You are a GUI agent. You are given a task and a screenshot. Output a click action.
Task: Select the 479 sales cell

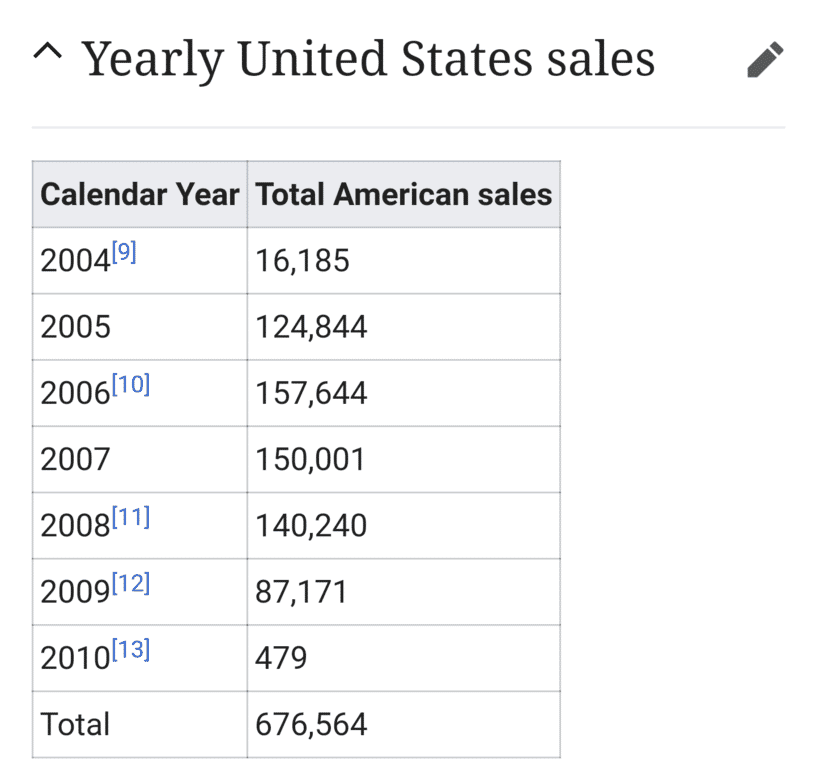282,657
